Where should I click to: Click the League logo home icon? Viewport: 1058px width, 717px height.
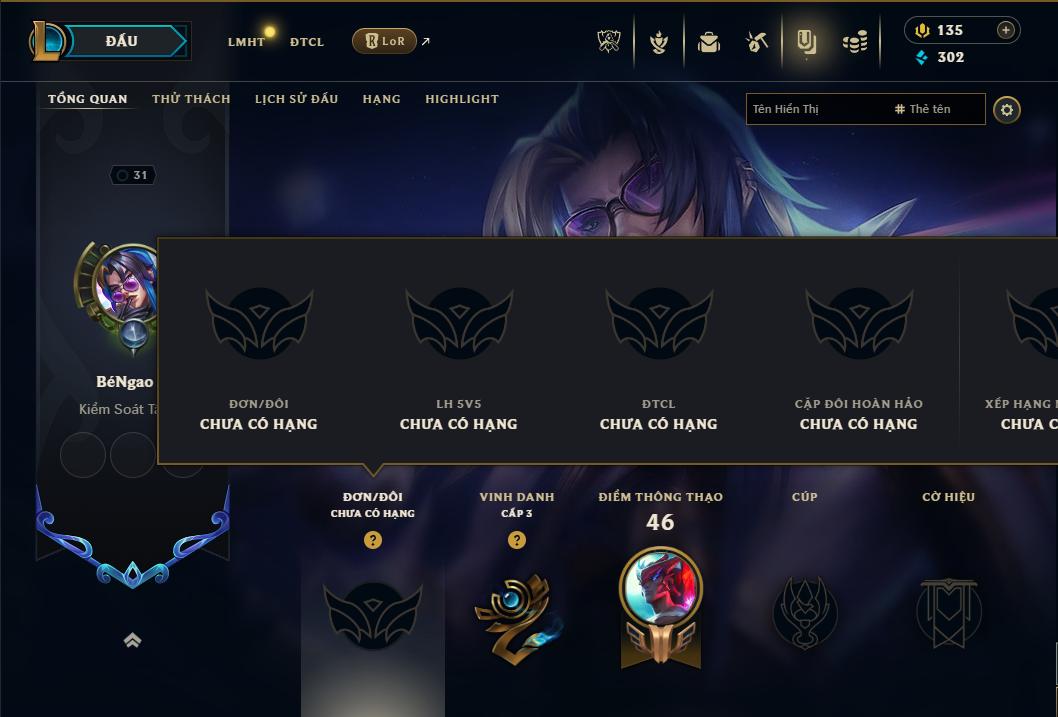pos(46,41)
